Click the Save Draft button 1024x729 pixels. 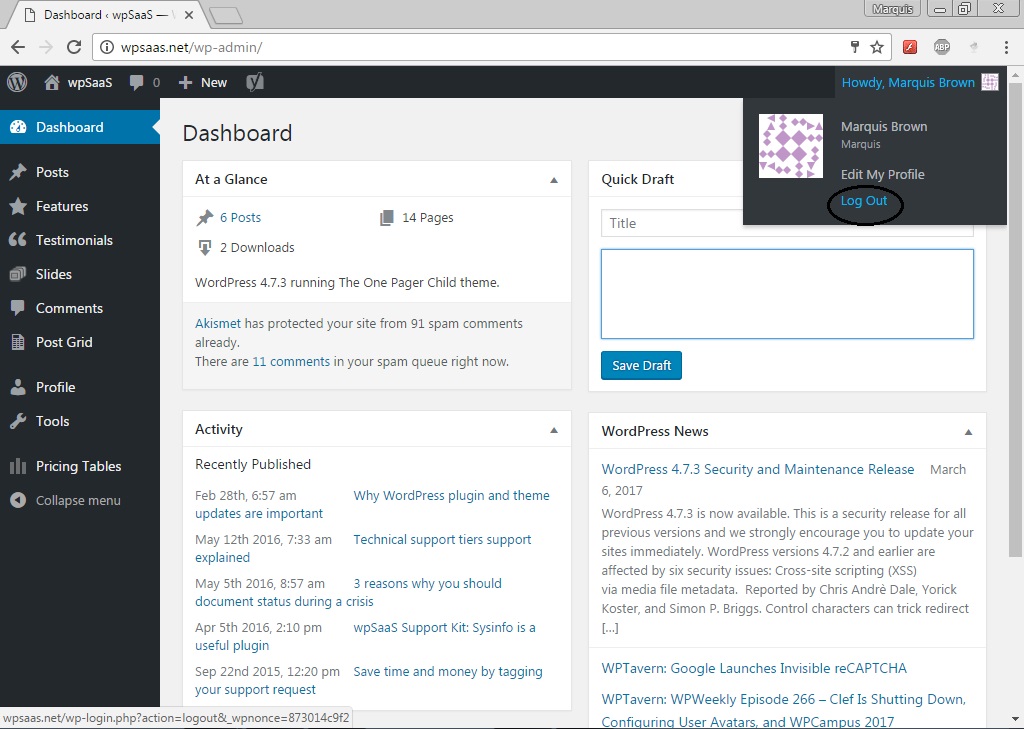pos(641,366)
